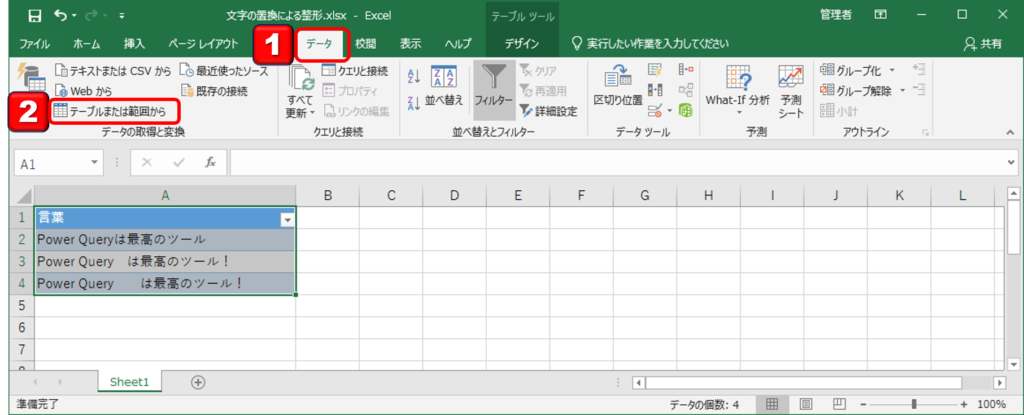Expand グループ解除 dropdown arrow

point(903,91)
